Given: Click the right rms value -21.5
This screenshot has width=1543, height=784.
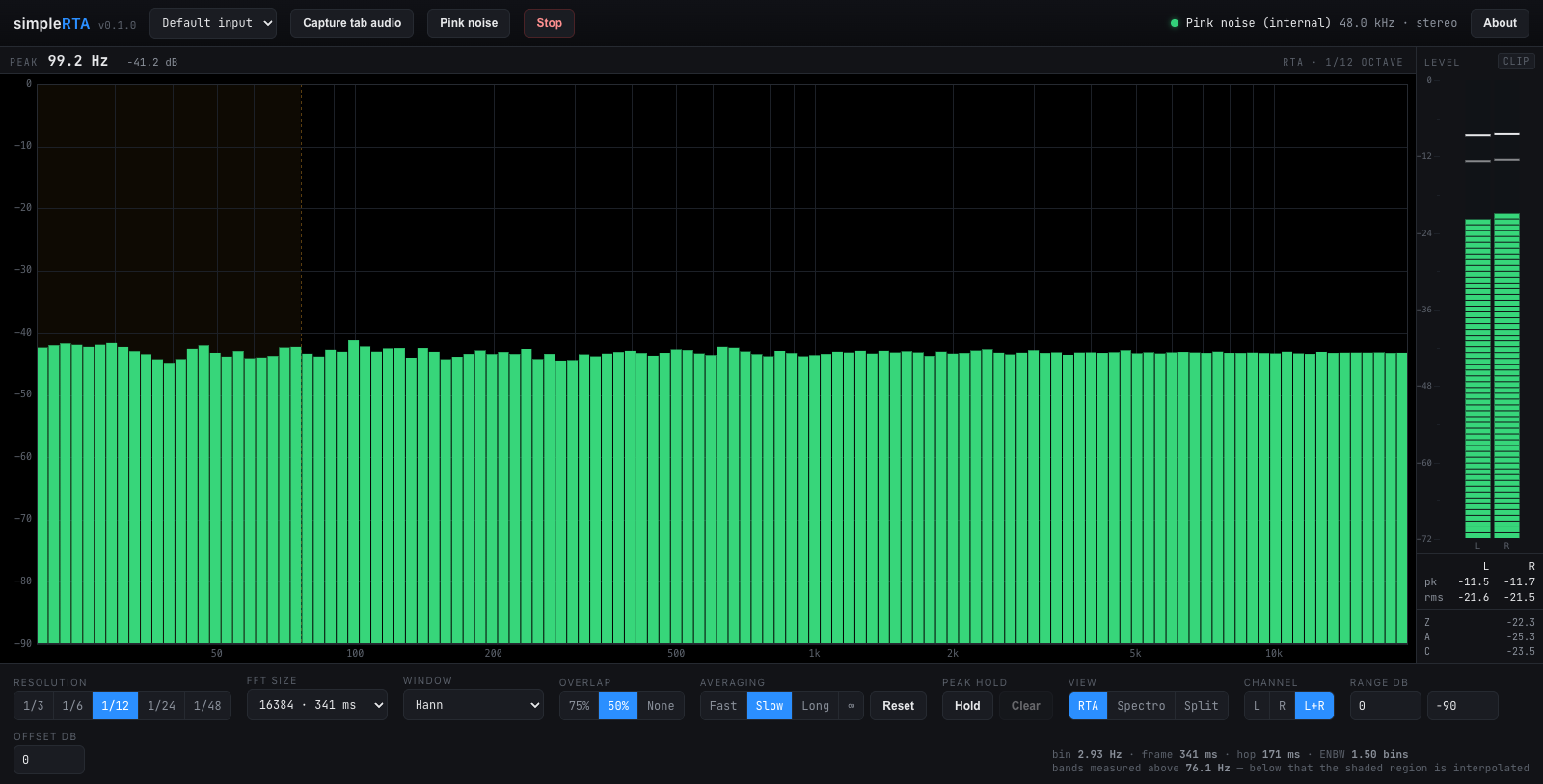Looking at the screenshot, I should point(1519,598).
